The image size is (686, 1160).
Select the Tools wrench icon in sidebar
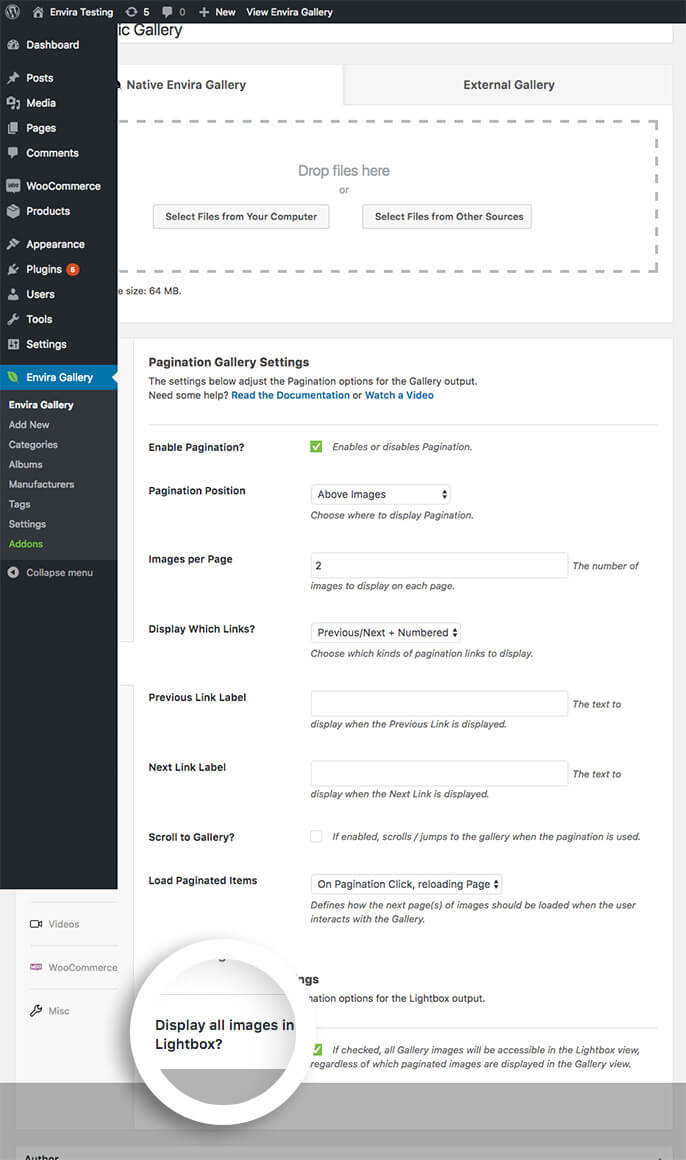click(x=13, y=319)
